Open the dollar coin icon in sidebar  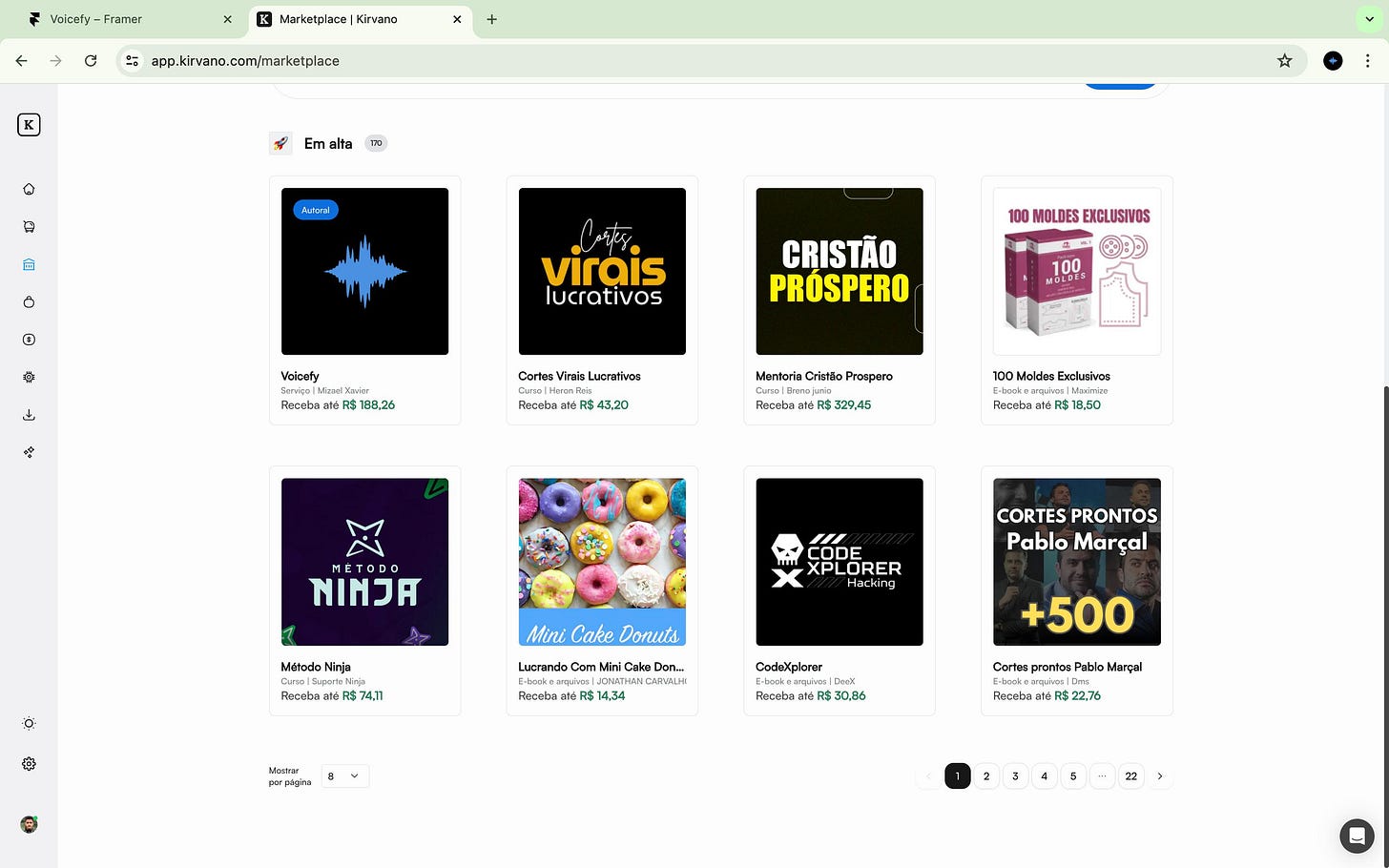pyautogui.click(x=29, y=340)
